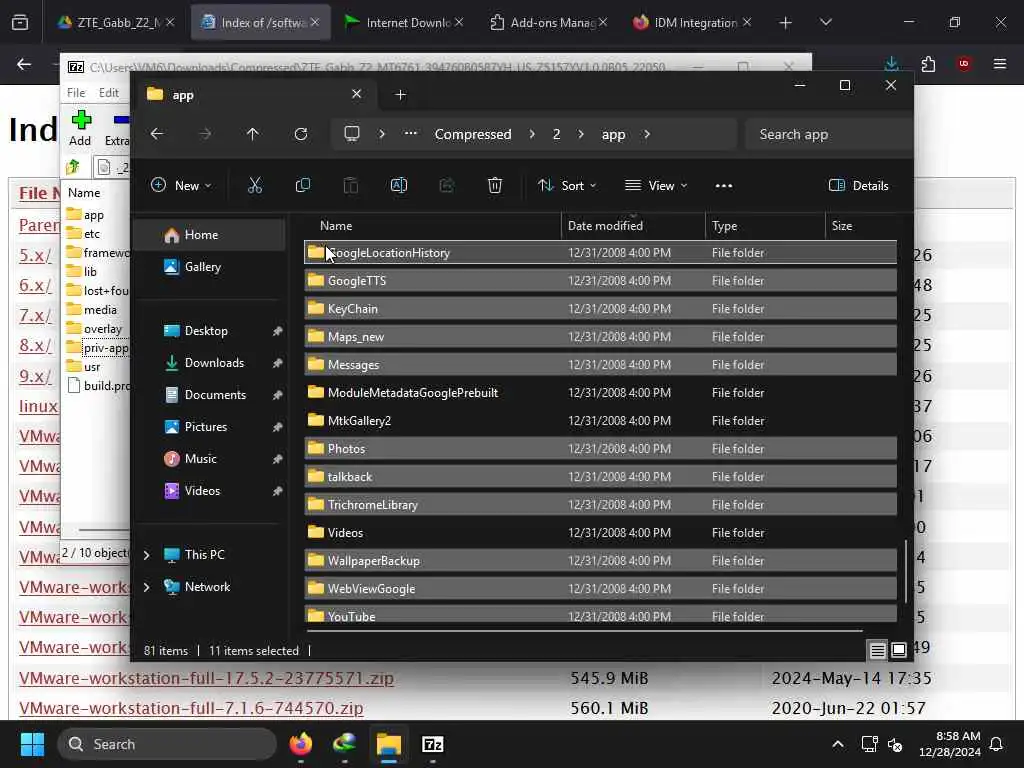Select Gallery in navigation pane
Viewport: 1024px width, 768px height.
click(x=202, y=266)
